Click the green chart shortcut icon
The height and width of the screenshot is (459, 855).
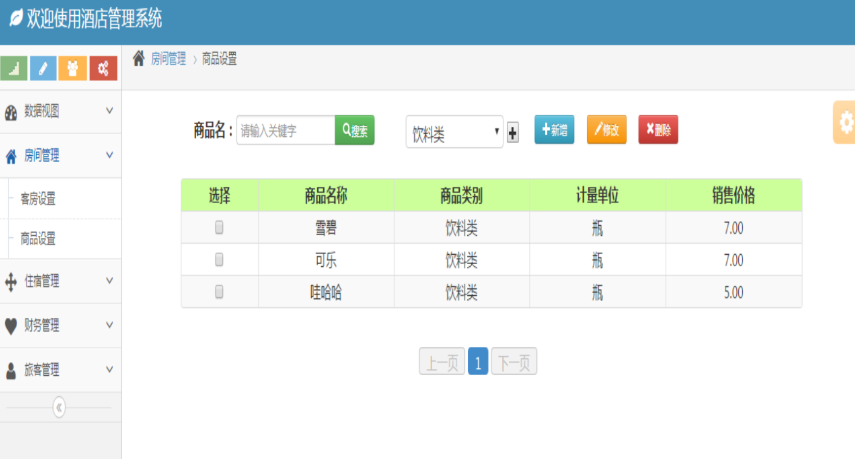pyautogui.click(x=14, y=68)
